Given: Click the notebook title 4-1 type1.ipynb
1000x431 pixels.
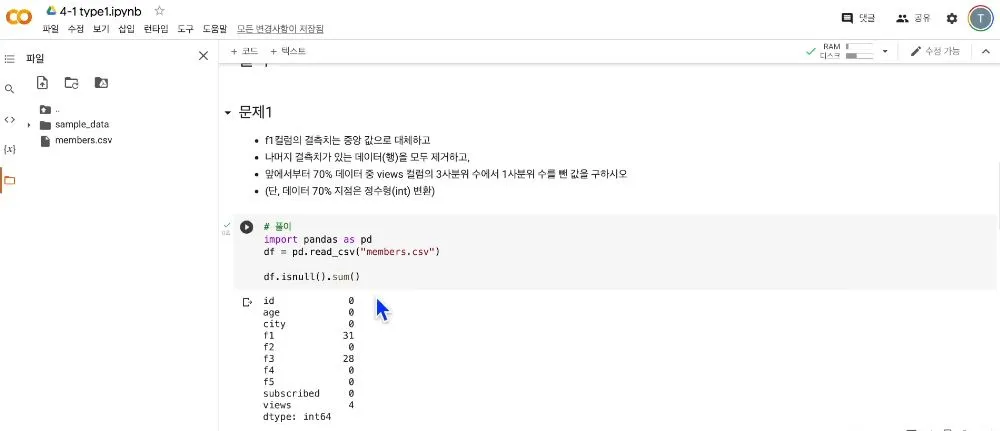Looking at the screenshot, I should pos(103,11).
